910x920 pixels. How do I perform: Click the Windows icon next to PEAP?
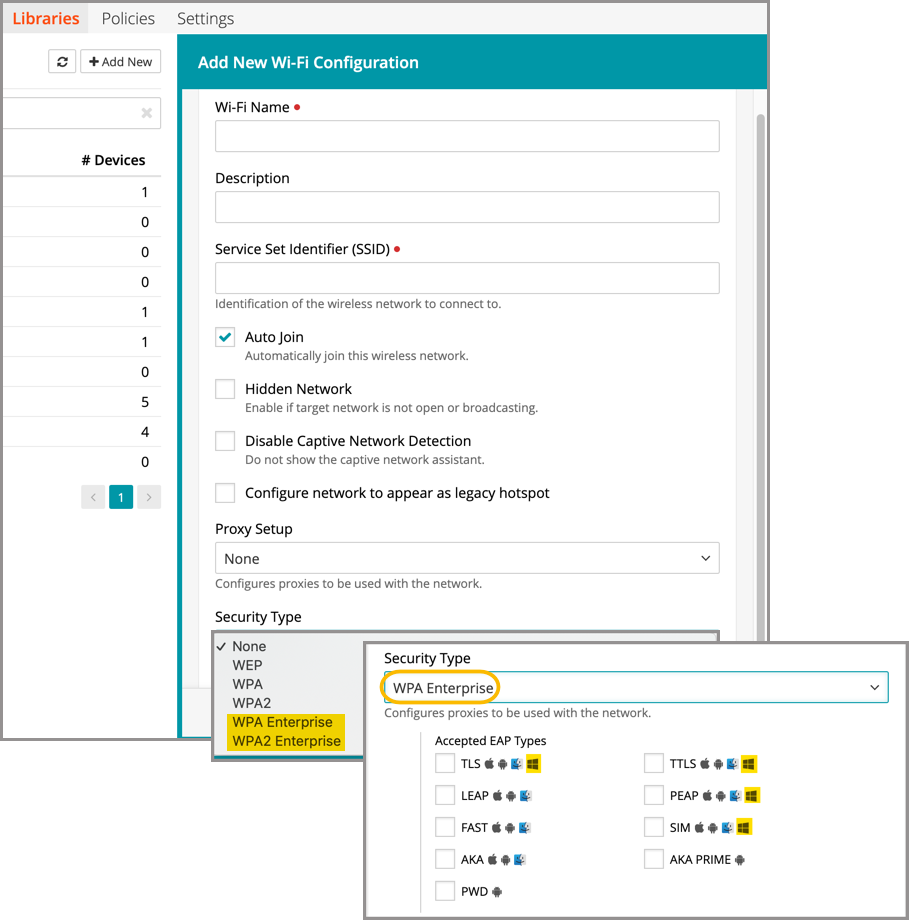(x=752, y=796)
